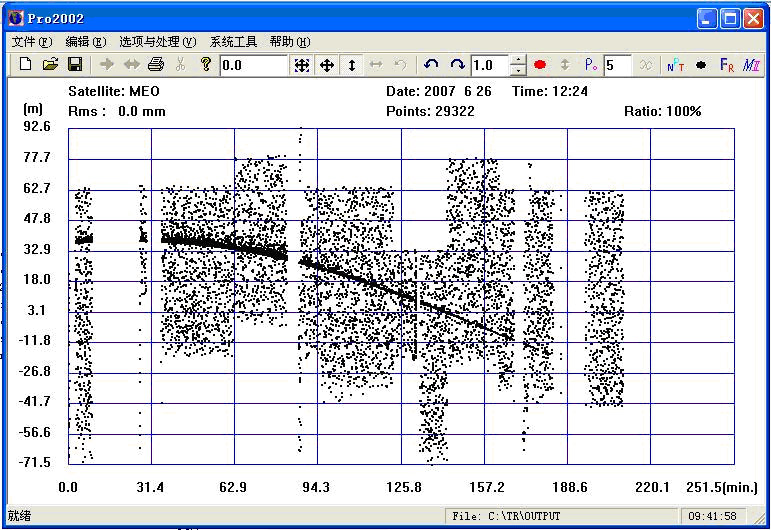This screenshot has height=530, width=771.
Task: Click the grey right-arrow toolbar icon
Action: click(107, 64)
